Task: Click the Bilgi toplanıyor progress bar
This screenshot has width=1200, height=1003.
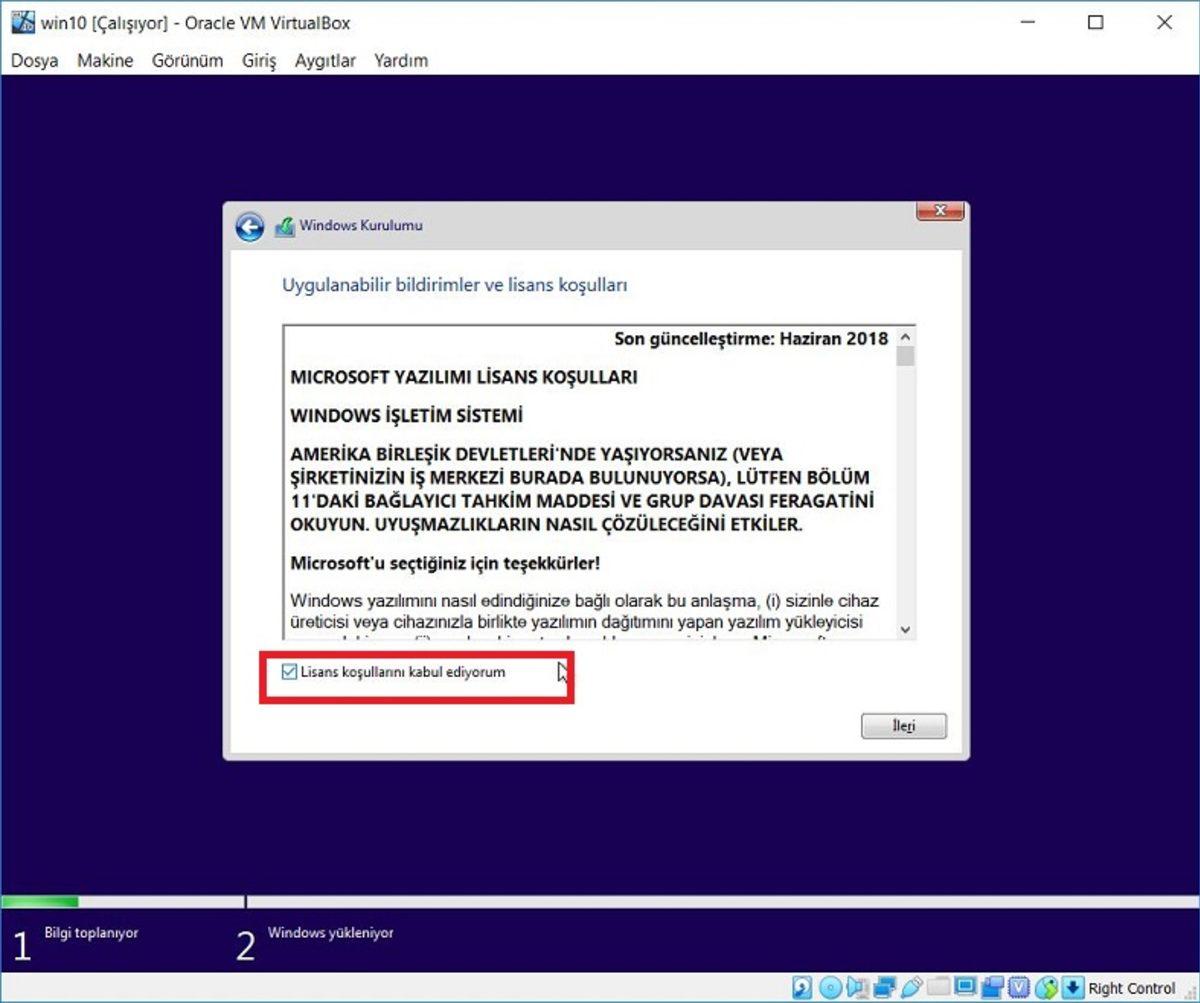Action: (120, 900)
